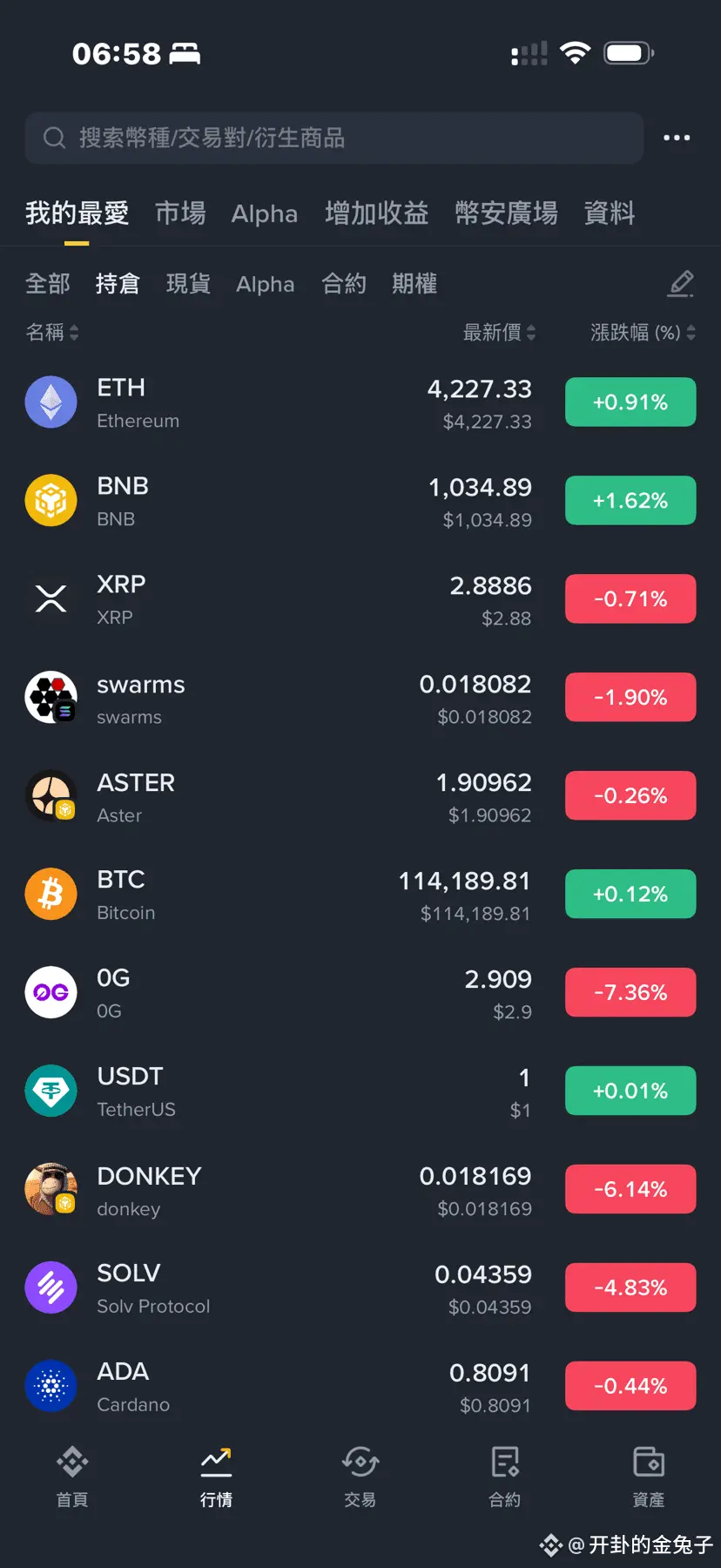Sort list by 漲跌幅 (%) change
The image size is (721, 1568).
coord(643,332)
